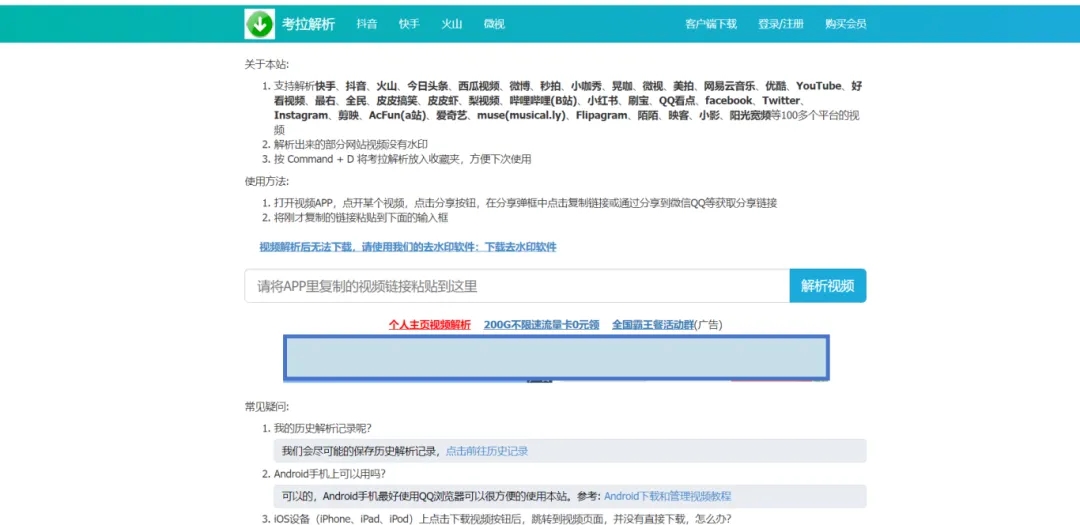Open the 客户端下载 page
Screen dimensions: 1080x525
click(x=711, y=24)
